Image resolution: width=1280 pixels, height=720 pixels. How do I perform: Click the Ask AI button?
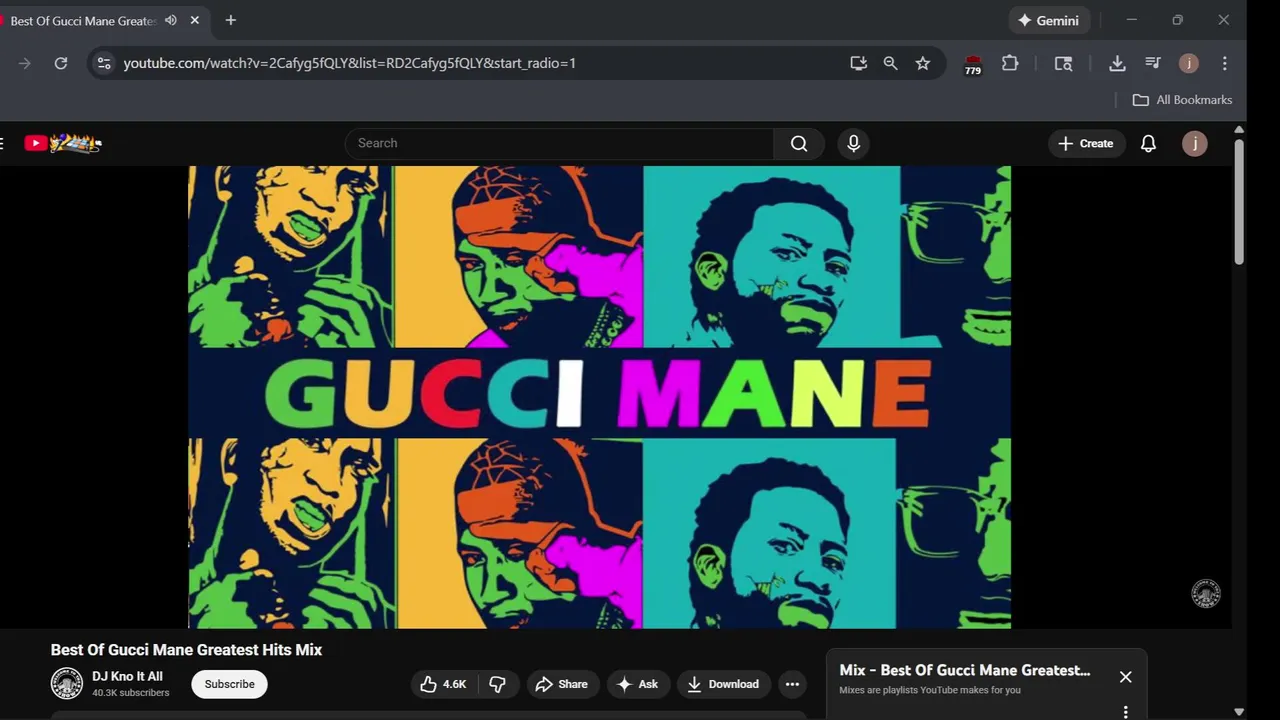coord(638,684)
